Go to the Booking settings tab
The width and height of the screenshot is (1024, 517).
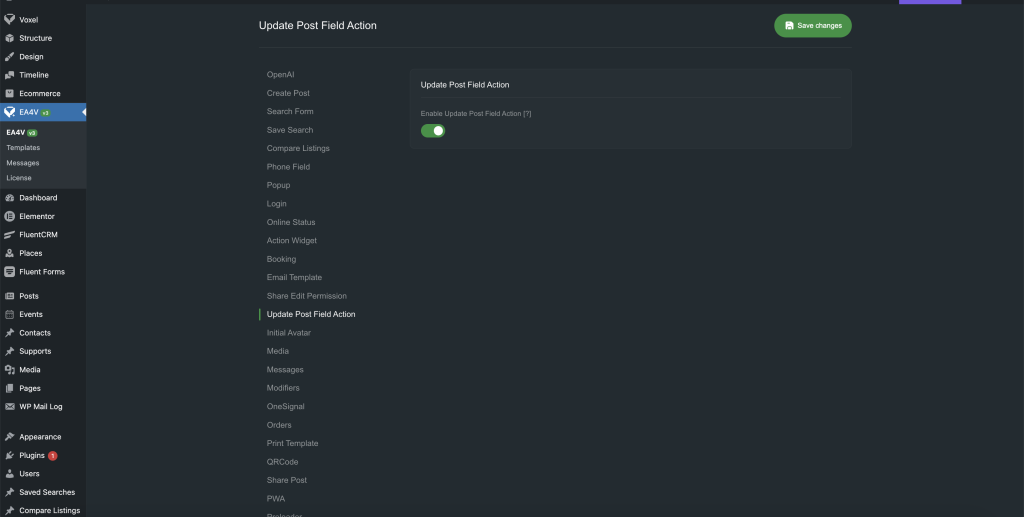click(281, 259)
